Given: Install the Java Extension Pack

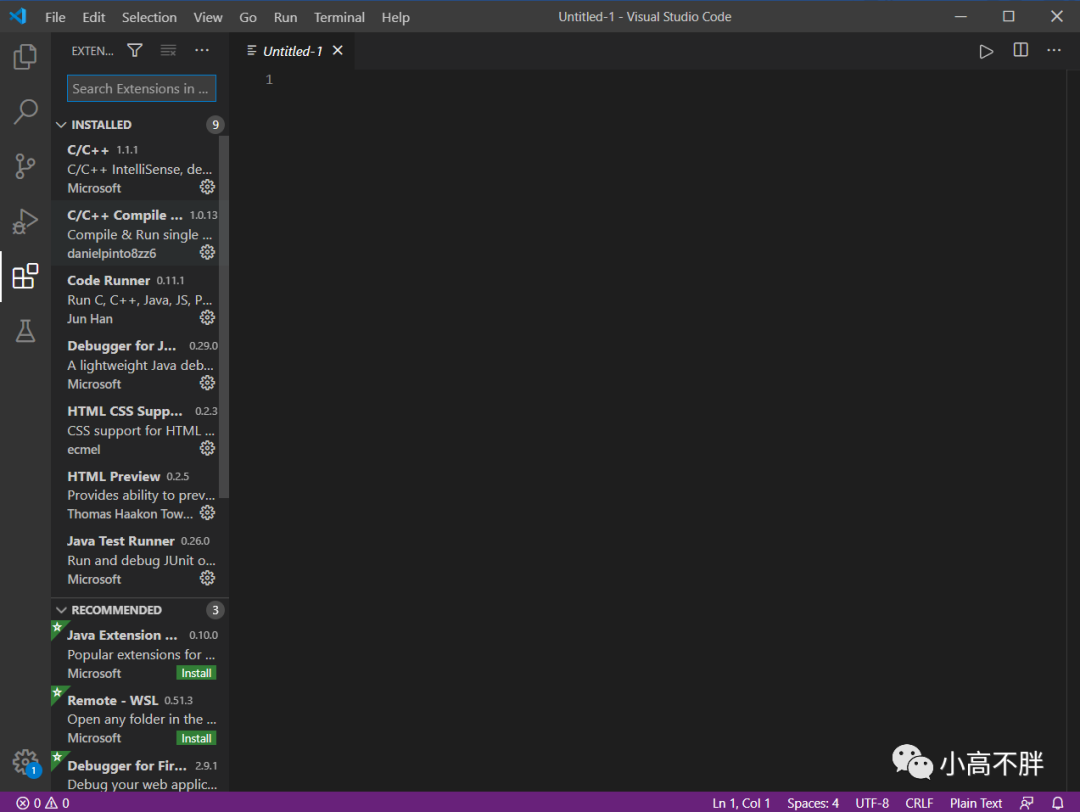Looking at the screenshot, I should coord(196,673).
